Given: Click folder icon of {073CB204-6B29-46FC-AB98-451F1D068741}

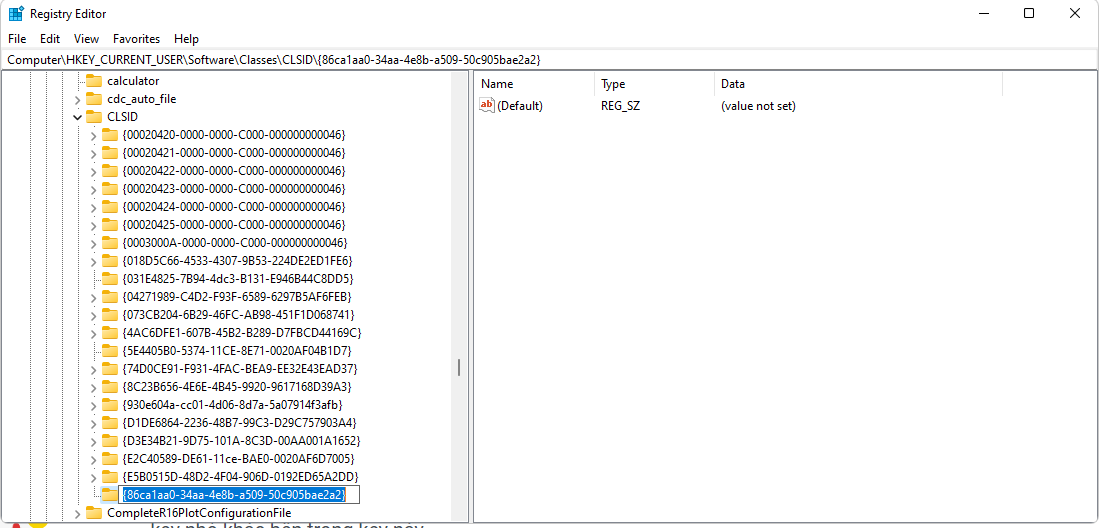Looking at the screenshot, I should 110,315.
